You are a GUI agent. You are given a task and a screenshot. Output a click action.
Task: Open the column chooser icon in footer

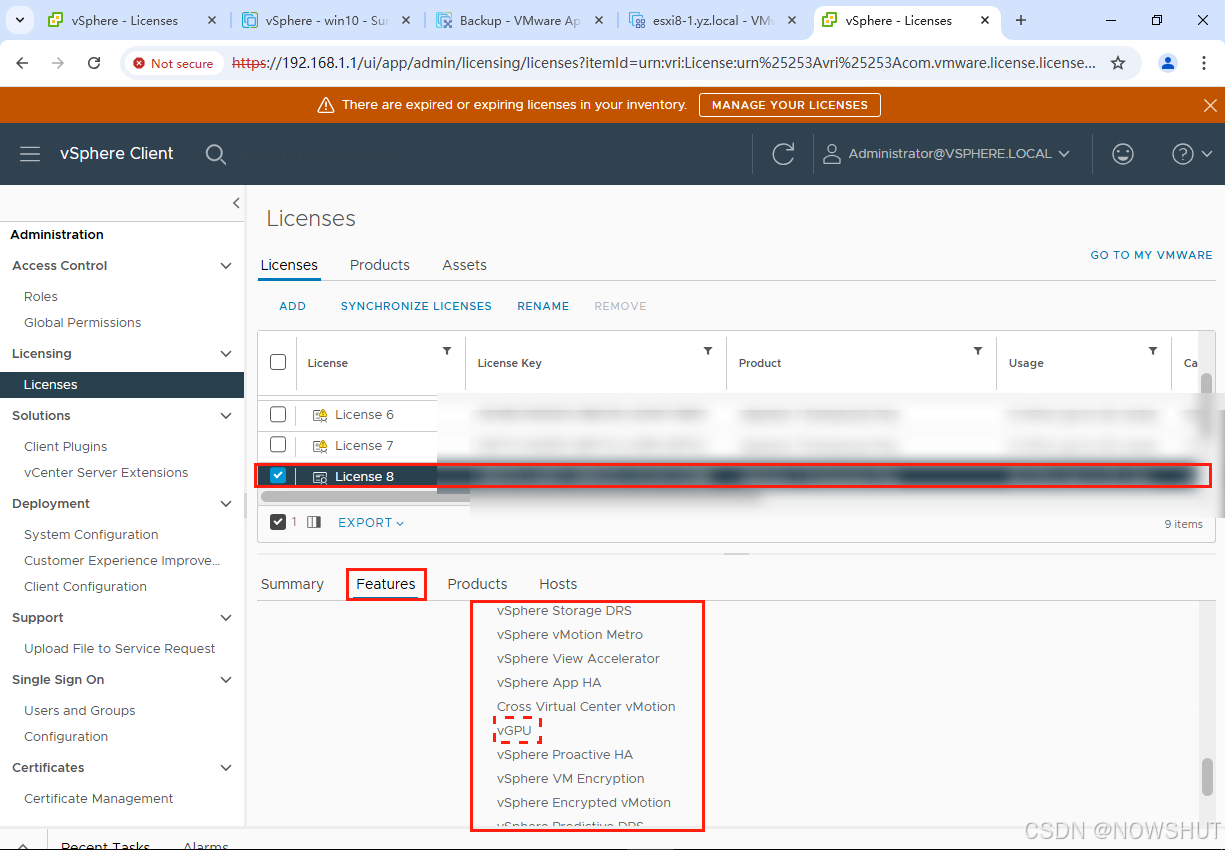[314, 522]
